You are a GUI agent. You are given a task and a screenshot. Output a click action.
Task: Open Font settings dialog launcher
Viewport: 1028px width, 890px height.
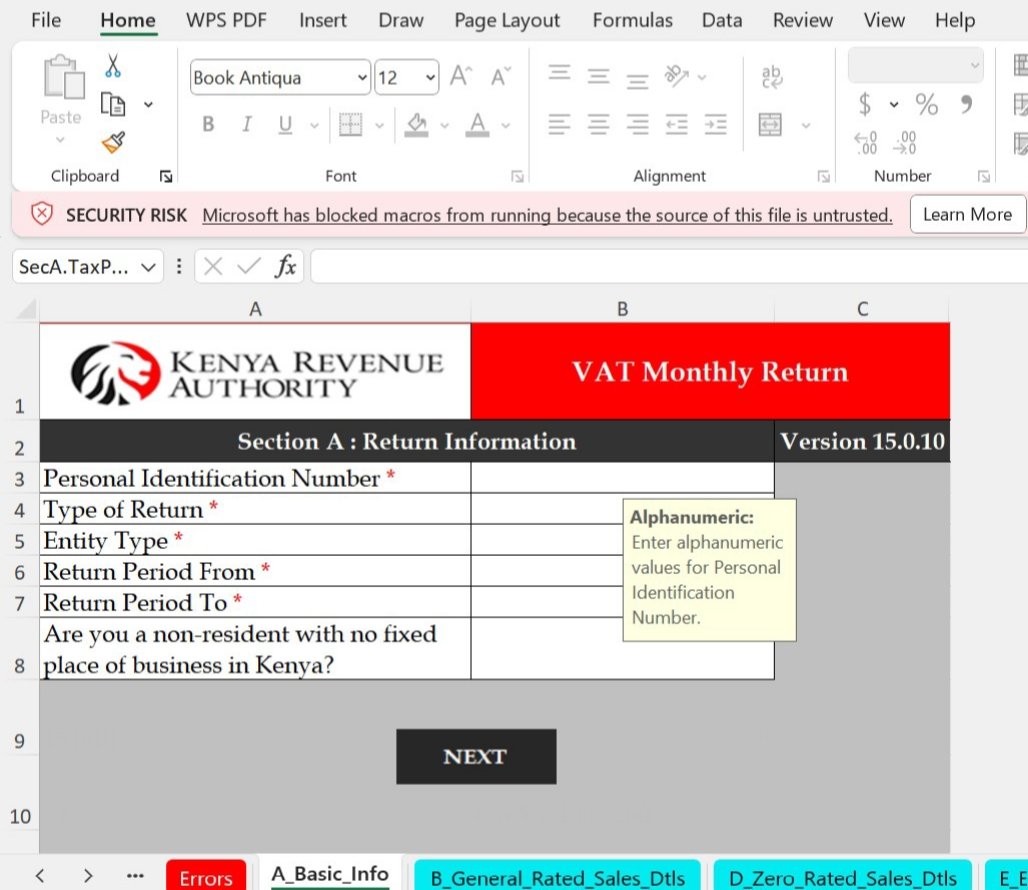tap(517, 176)
